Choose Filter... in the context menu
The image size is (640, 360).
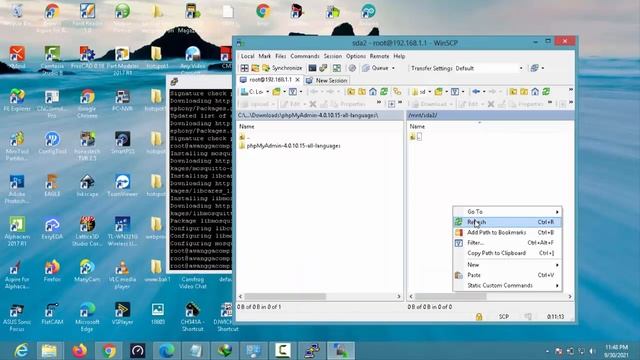[x=507, y=243]
